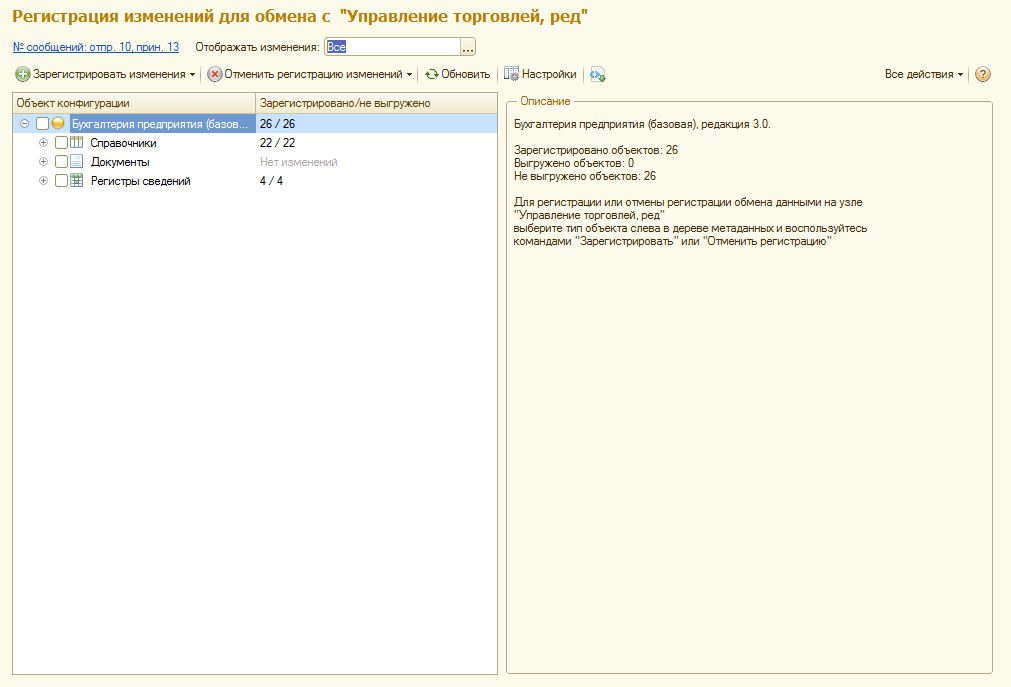Click the Зарегистрировано объектов: 26 text
The image size is (1011, 687).
point(596,150)
